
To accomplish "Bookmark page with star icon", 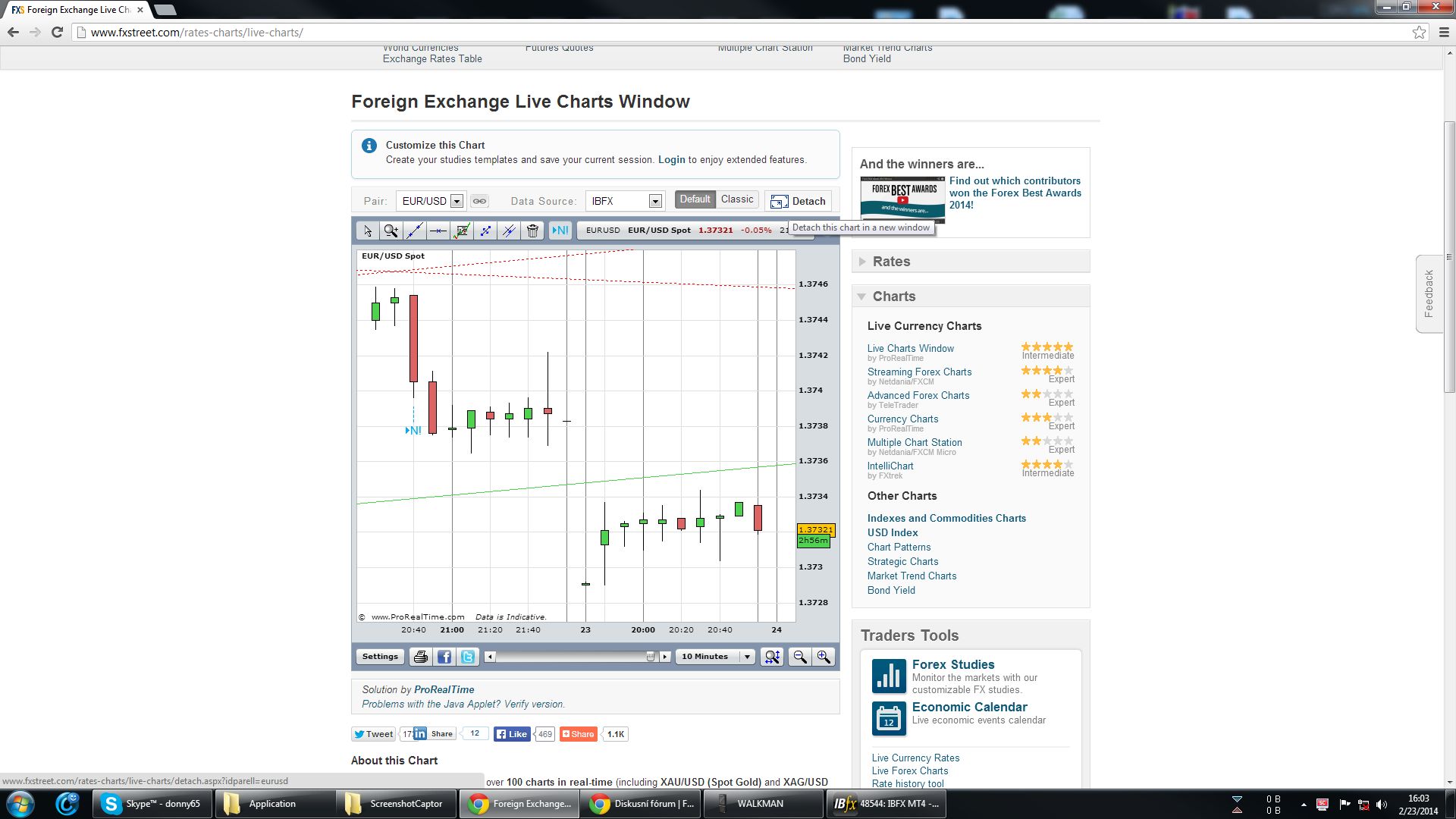I will pyautogui.click(x=1419, y=33).
